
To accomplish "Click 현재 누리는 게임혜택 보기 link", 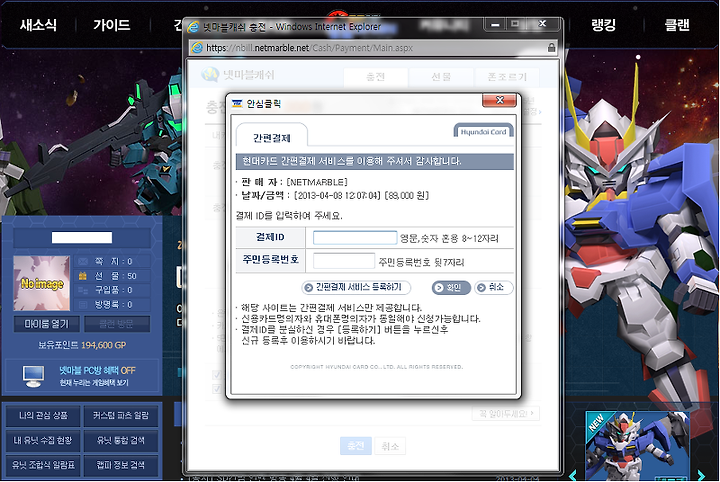I will [x=94, y=382].
